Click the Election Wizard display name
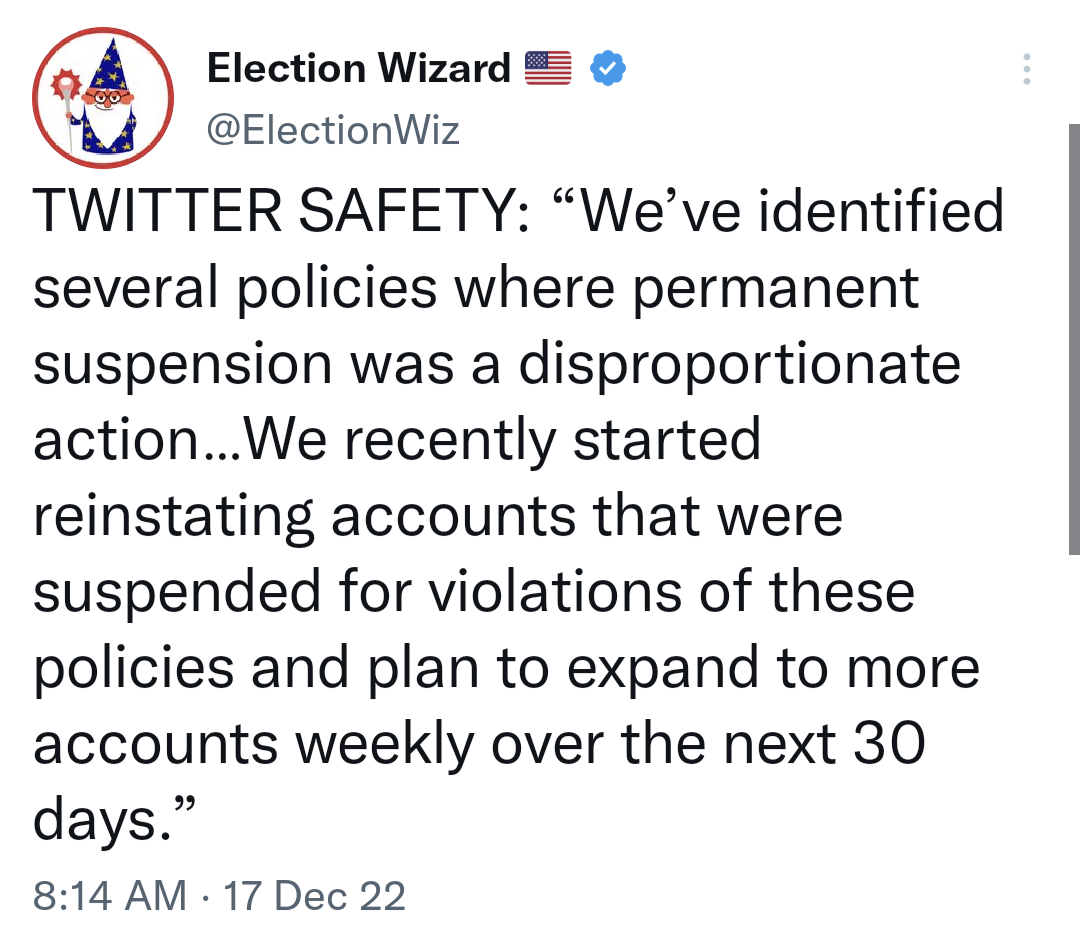This screenshot has width=1080, height=946. pos(358,68)
